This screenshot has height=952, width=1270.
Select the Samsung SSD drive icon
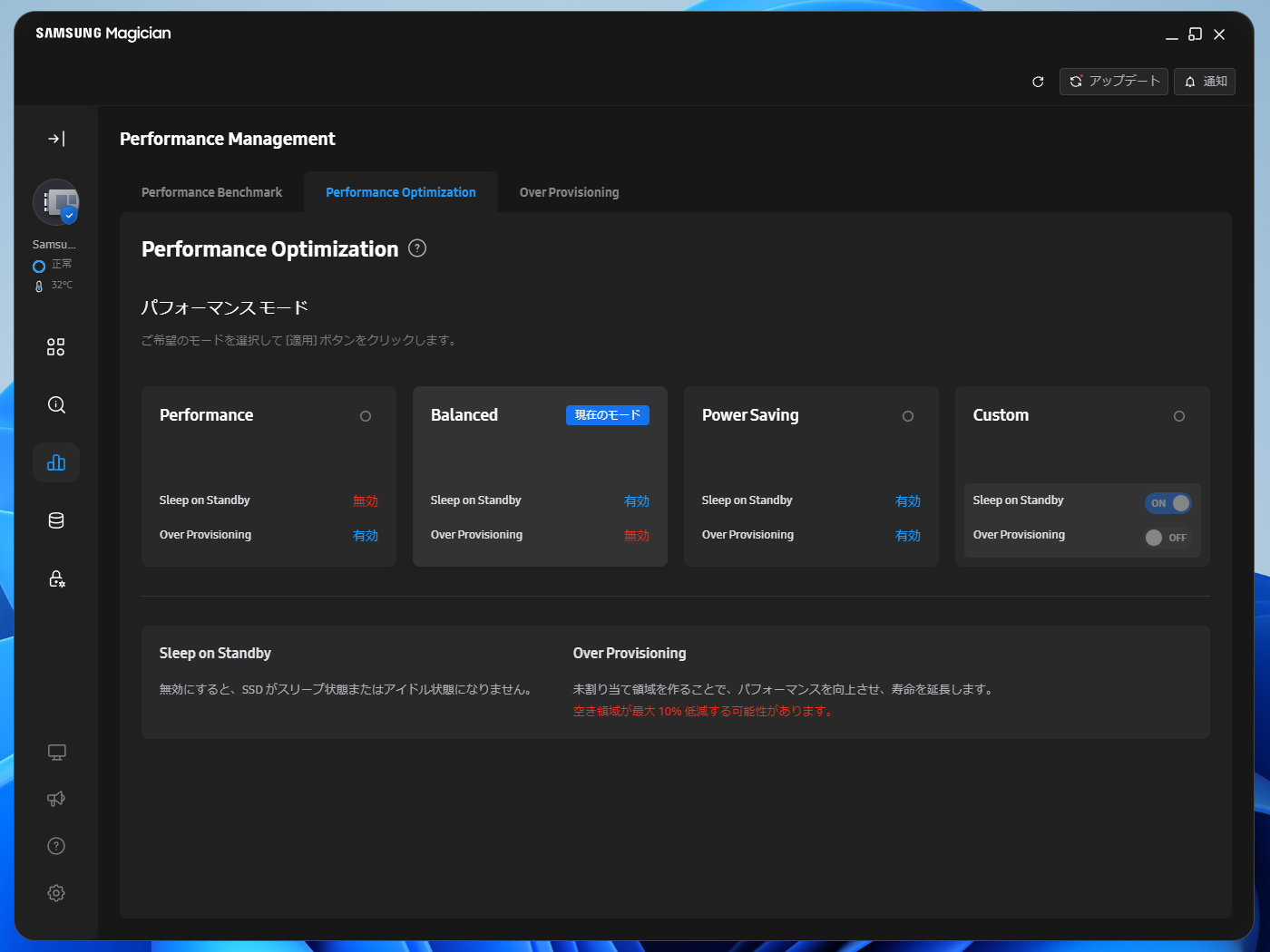(56, 201)
